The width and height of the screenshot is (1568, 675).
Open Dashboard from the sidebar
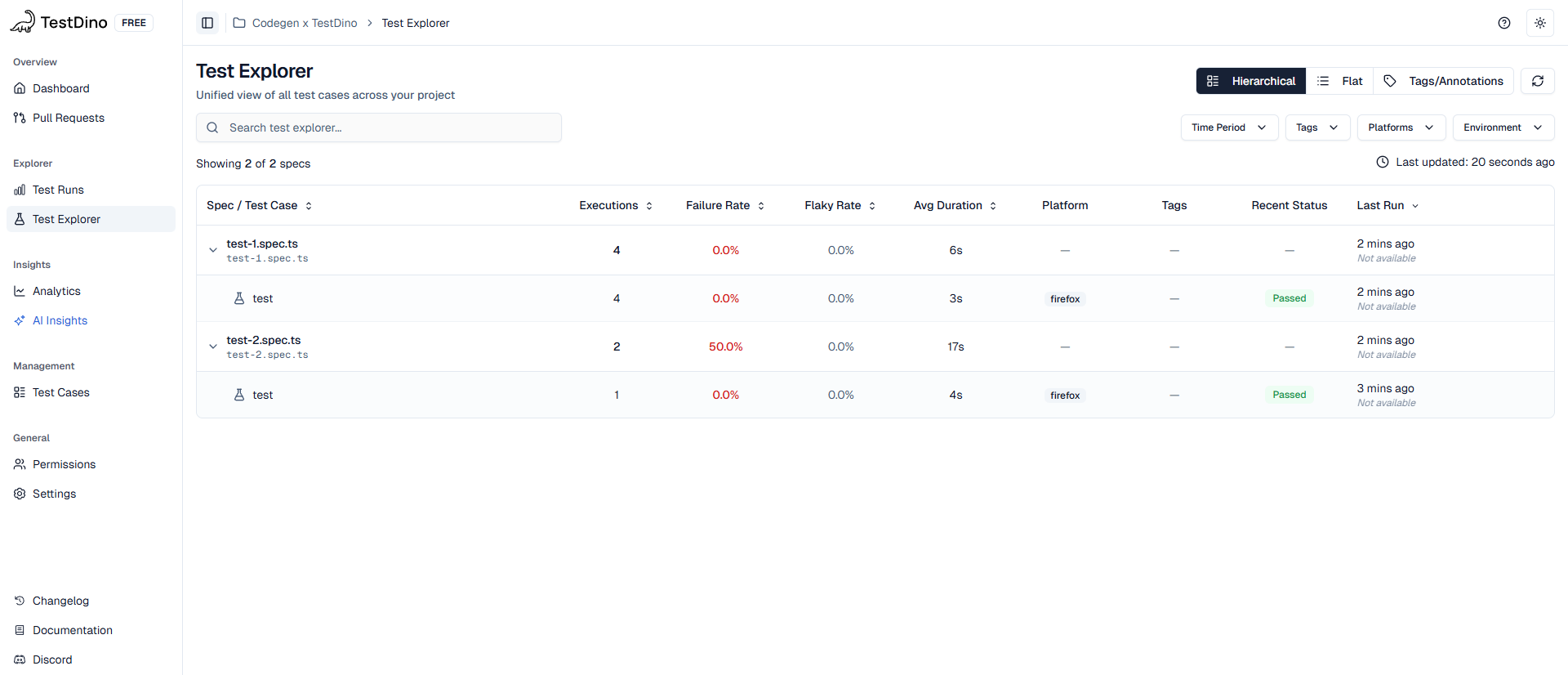click(60, 88)
